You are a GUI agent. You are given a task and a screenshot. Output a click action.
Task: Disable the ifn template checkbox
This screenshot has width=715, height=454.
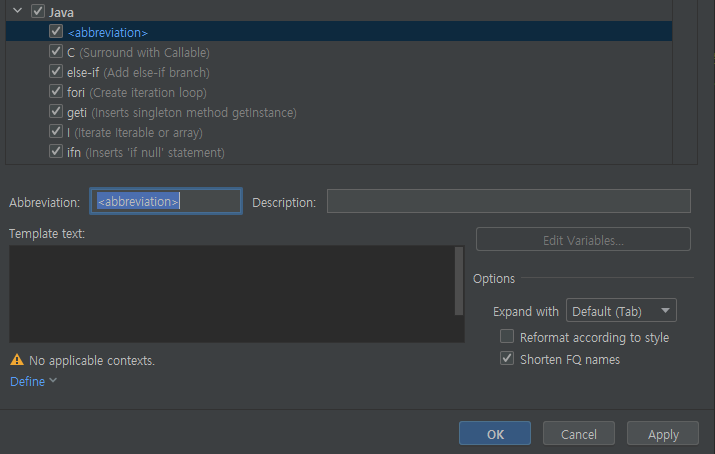pos(56,151)
